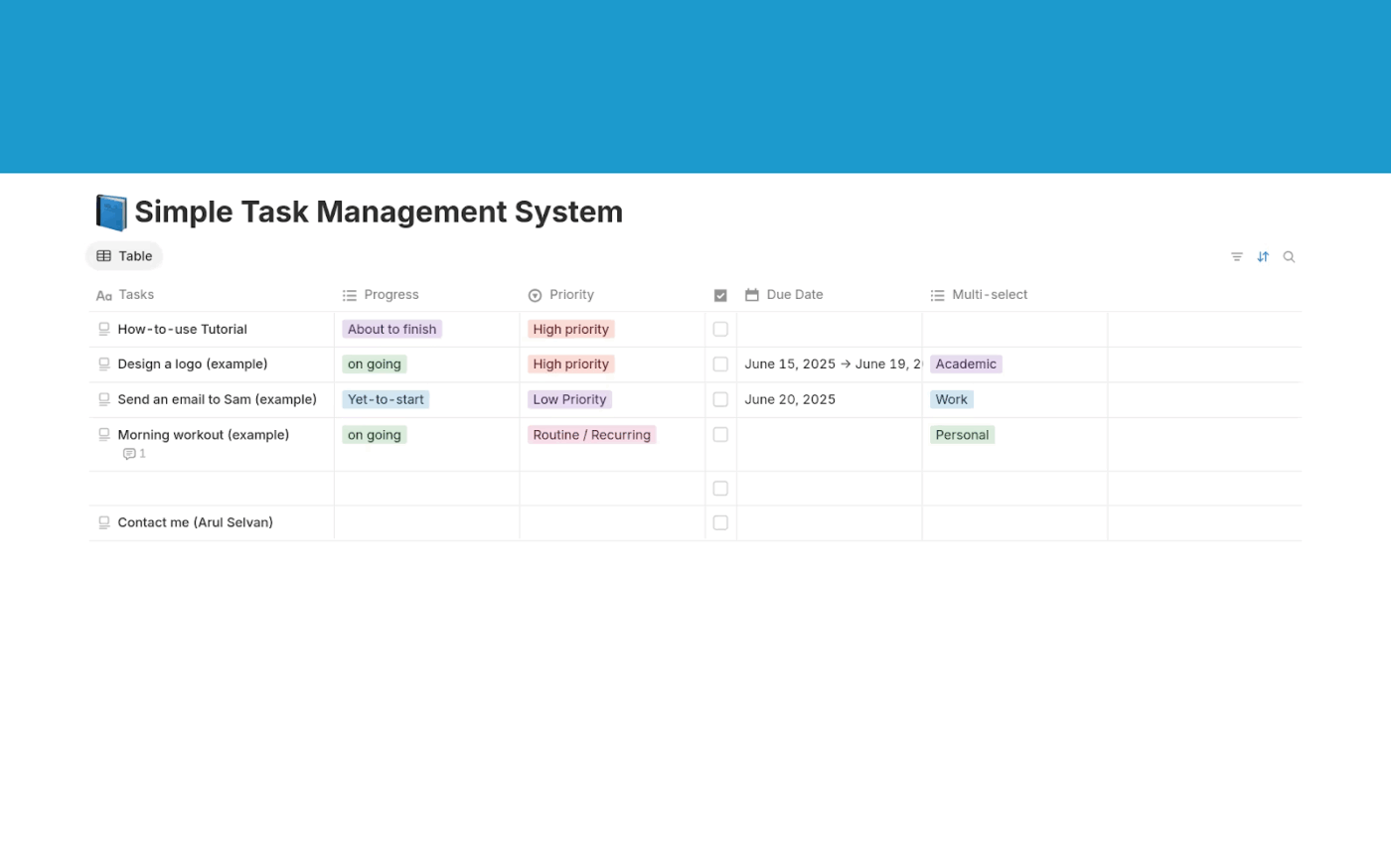Open the Multi-select options for Morning workout
The image size is (1391, 868).
click(962, 434)
